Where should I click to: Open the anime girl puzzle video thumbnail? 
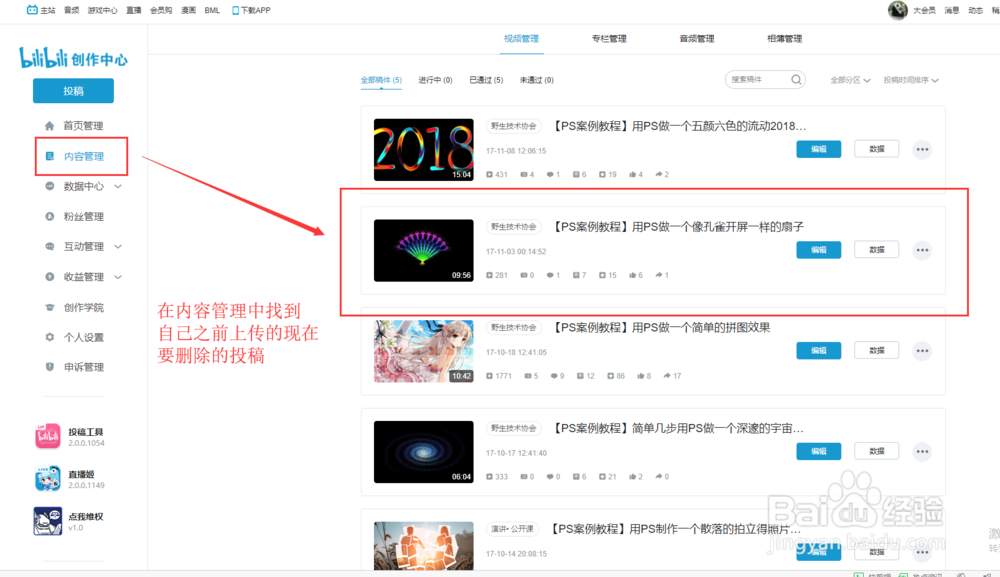[423, 351]
